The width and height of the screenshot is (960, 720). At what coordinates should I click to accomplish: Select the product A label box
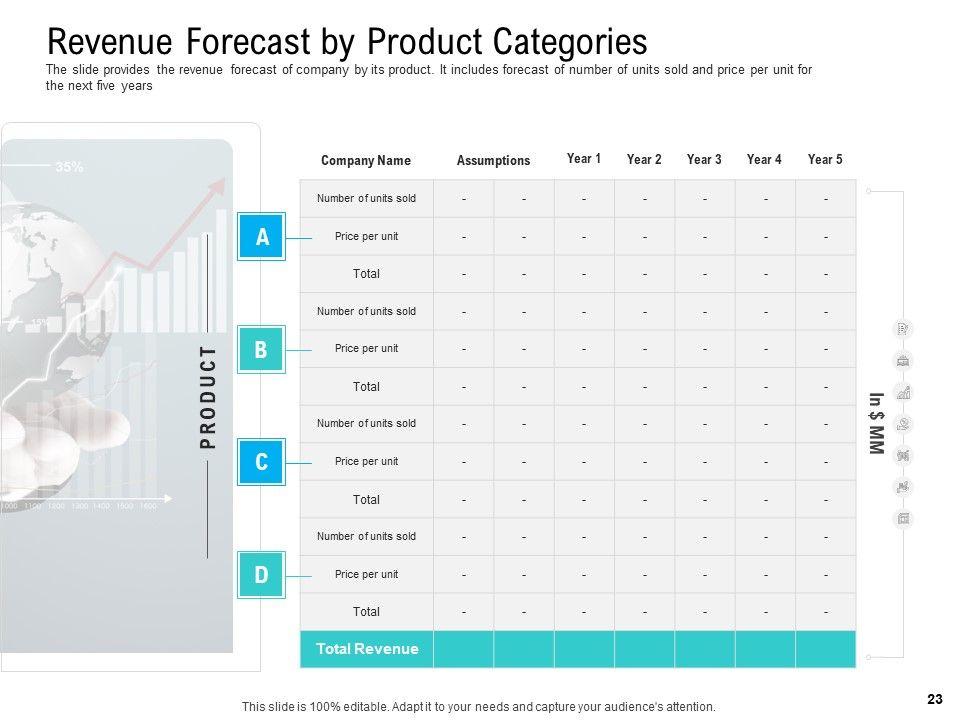tap(262, 237)
